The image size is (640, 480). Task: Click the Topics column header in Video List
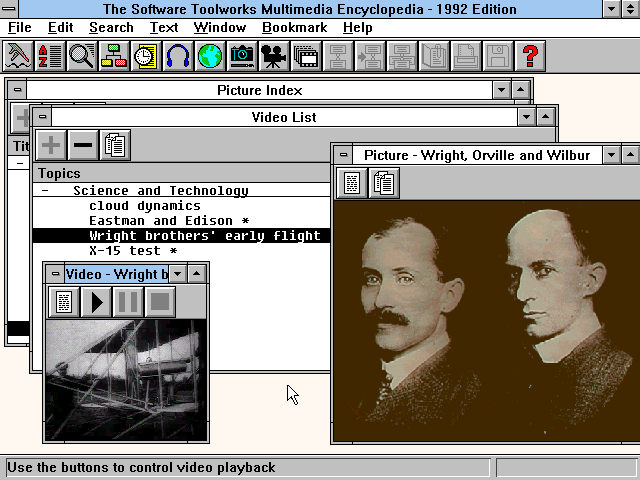pyautogui.click(x=181, y=173)
